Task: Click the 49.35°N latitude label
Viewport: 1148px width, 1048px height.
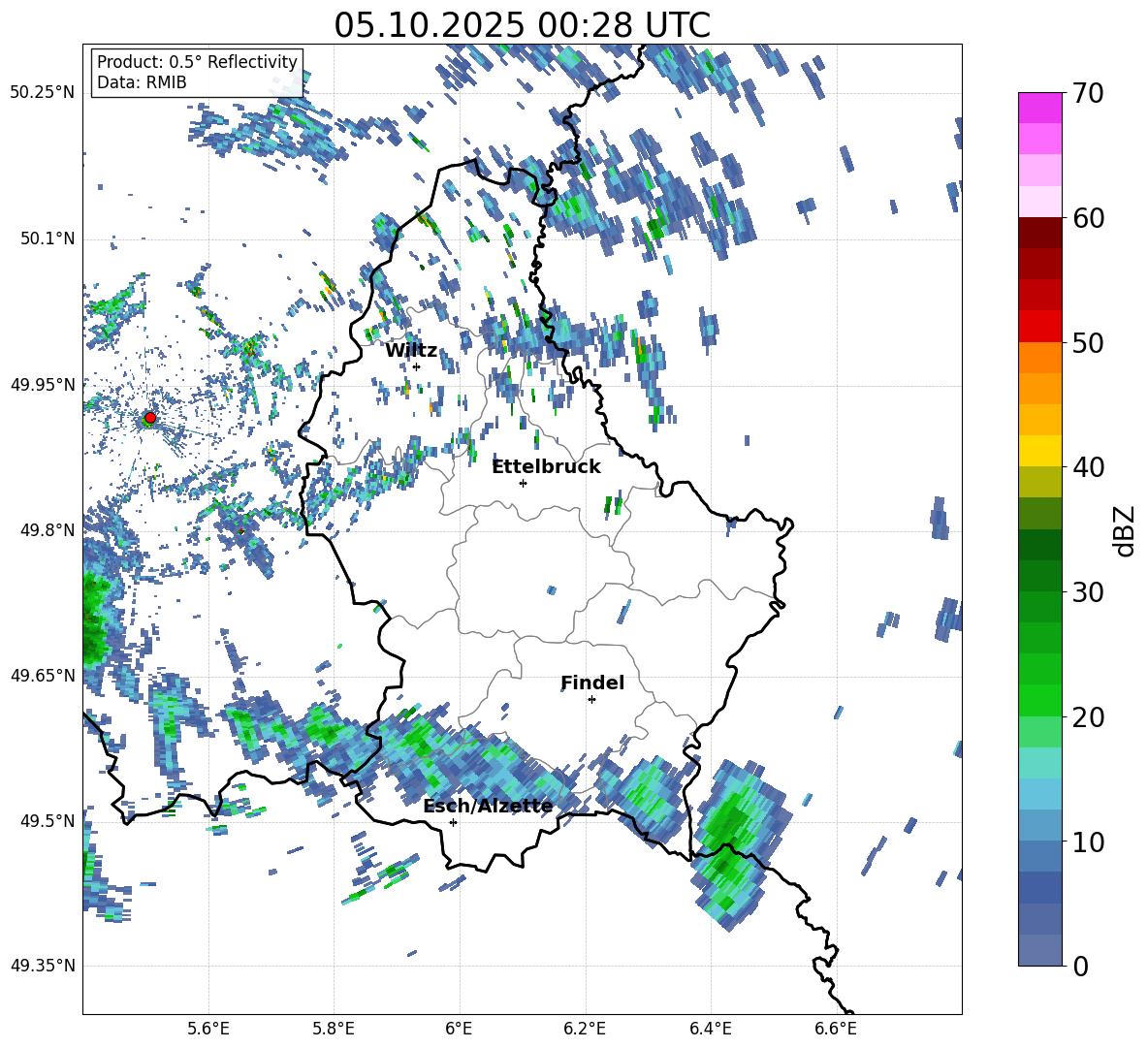Action: tap(43, 966)
